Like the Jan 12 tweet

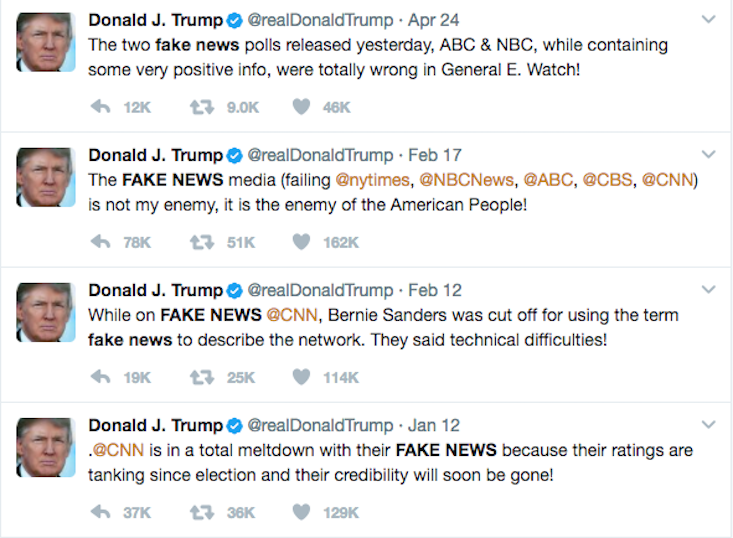click(301, 512)
